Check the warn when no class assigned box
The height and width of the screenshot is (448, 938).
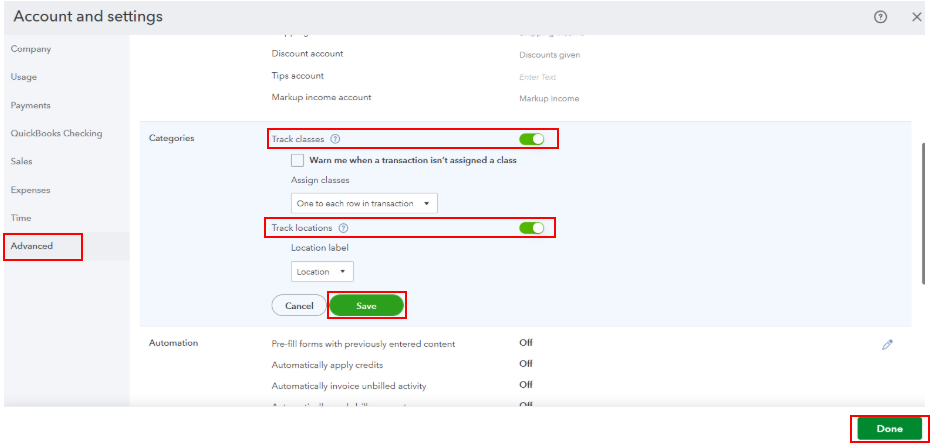coord(298,160)
